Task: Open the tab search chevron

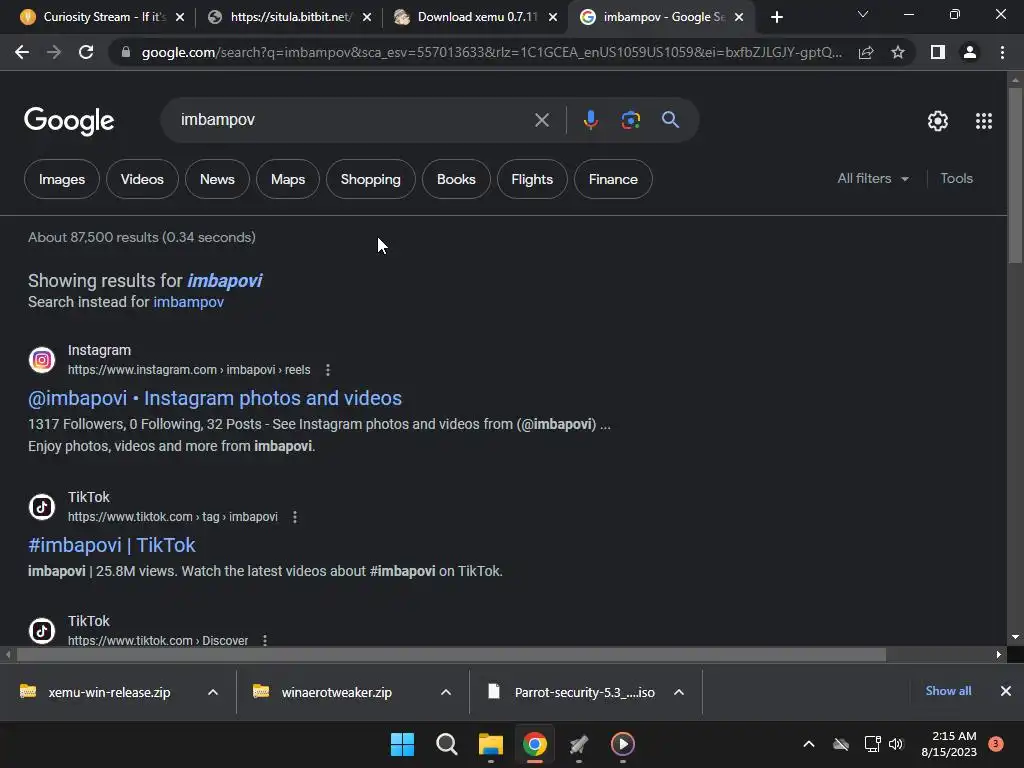Action: click(x=863, y=14)
